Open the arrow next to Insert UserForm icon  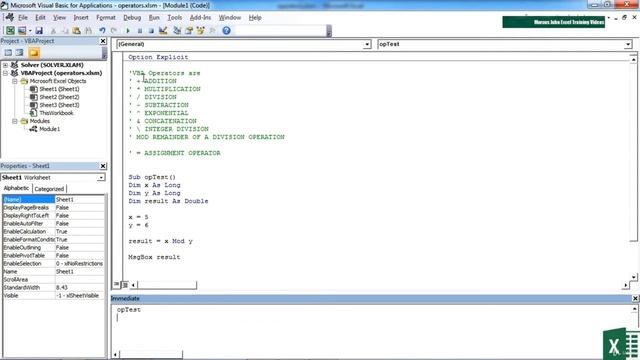29,31
